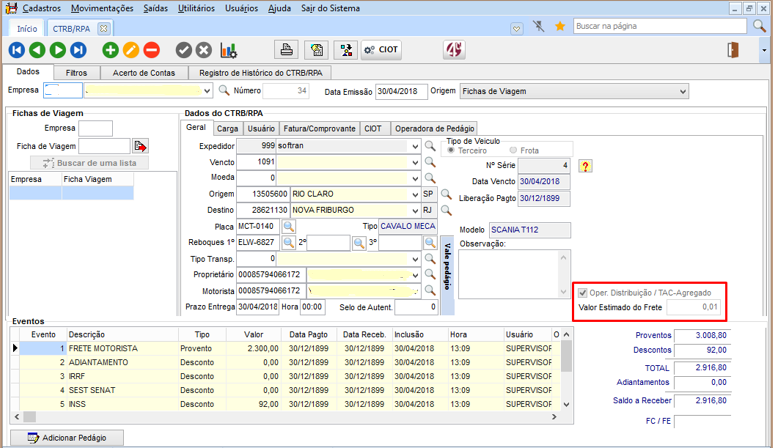Click search magnifier next to Placa field
This screenshot has height=448, width=773.
pos(288,227)
